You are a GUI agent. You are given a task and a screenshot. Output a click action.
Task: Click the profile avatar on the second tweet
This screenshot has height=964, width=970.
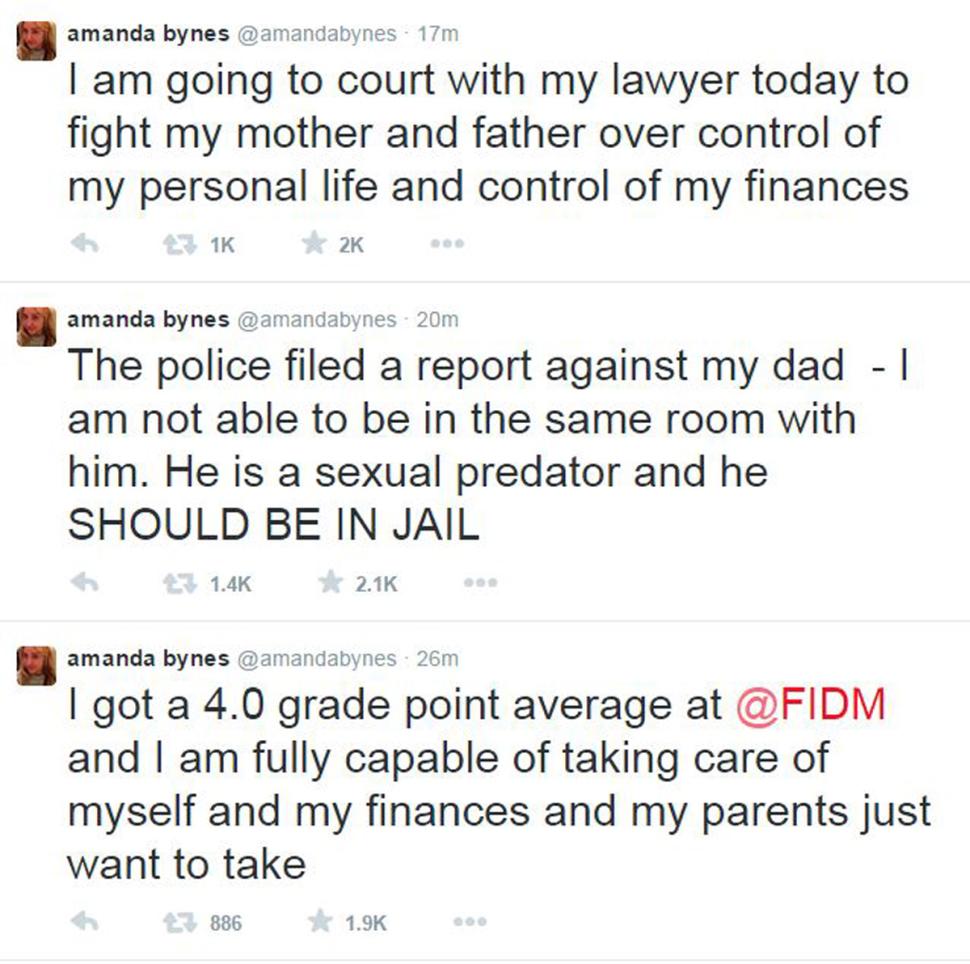click(36, 329)
